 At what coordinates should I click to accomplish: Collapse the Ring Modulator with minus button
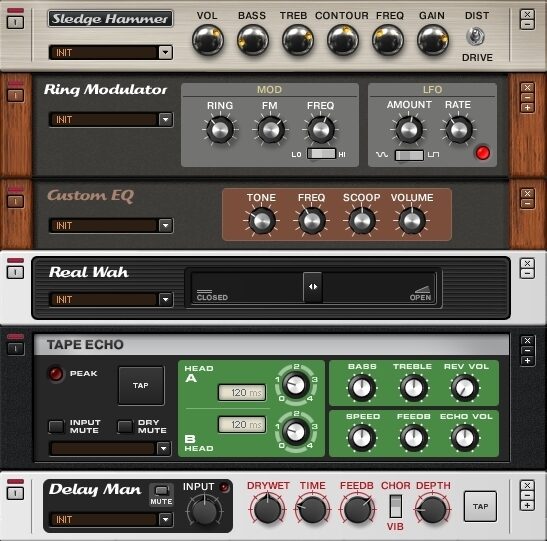click(527, 98)
